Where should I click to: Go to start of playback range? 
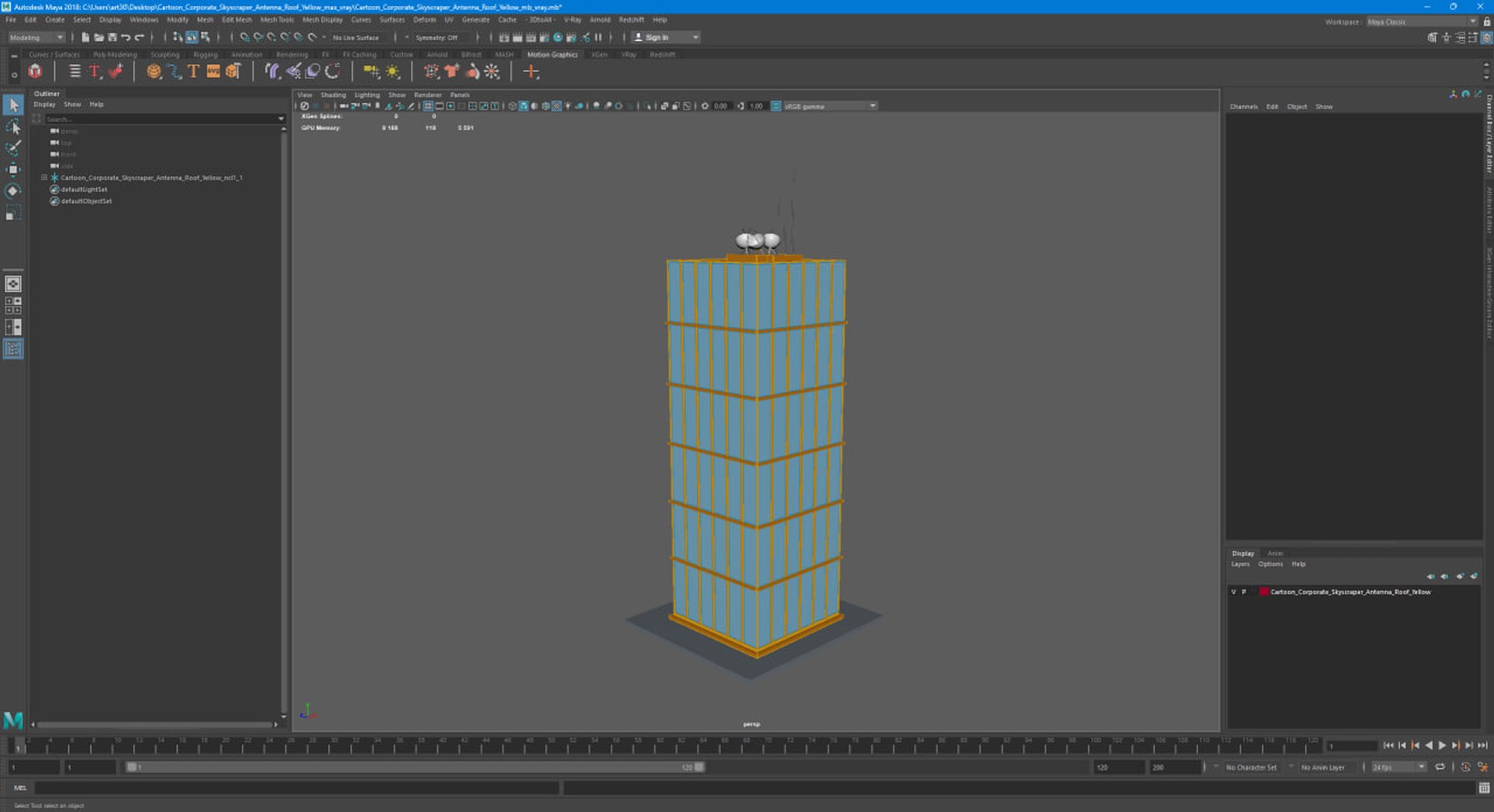[x=1388, y=745]
